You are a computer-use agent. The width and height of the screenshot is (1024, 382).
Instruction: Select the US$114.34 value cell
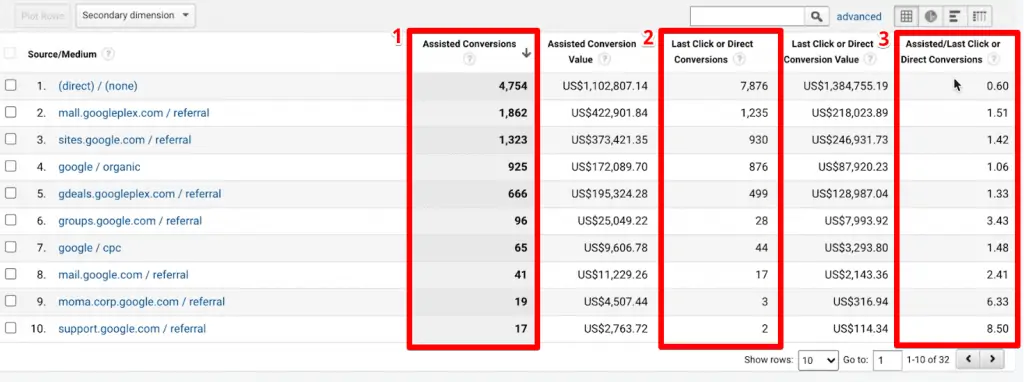click(x=861, y=329)
